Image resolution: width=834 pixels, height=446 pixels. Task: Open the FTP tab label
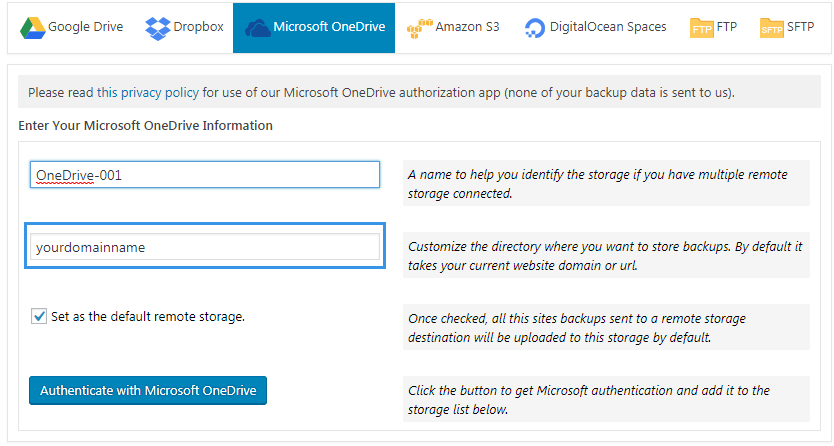tap(727, 27)
